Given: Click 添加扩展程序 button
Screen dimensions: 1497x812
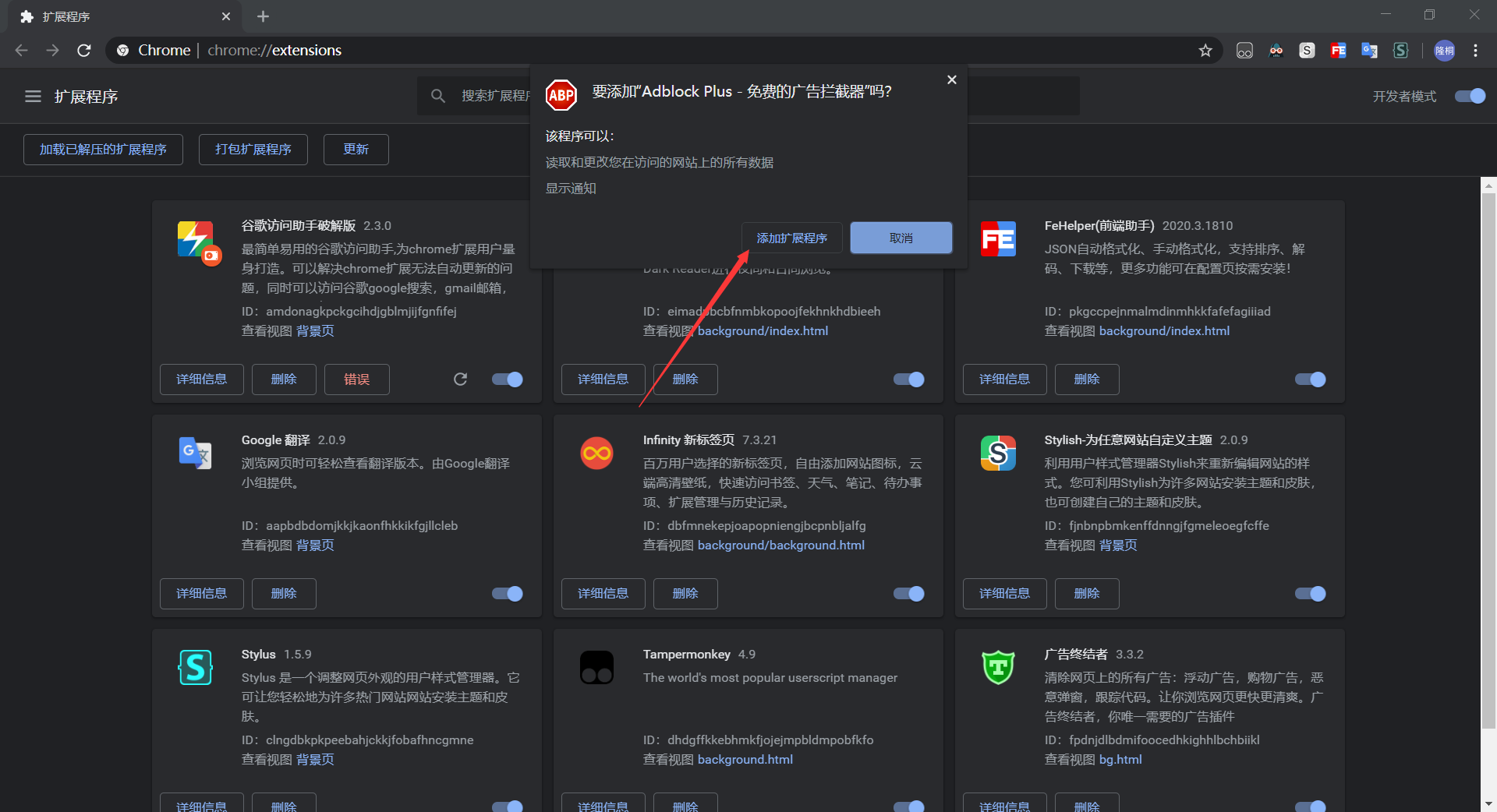Looking at the screenshot, I should 792,238.
